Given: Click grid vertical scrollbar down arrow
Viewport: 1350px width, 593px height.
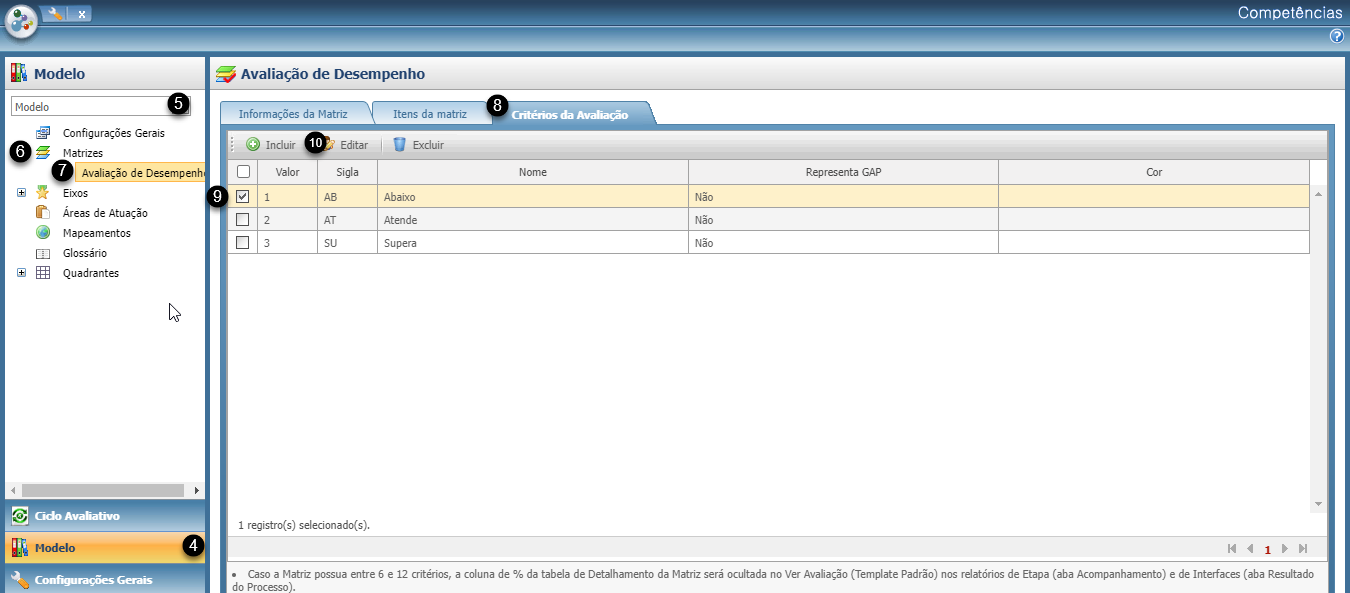Looking at the screenshot, I should pos(1318,504).
